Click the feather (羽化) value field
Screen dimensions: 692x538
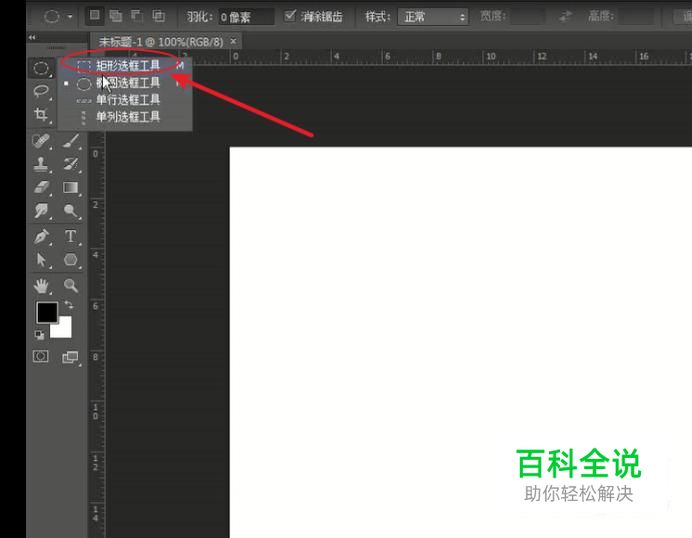tap(246, 17)
